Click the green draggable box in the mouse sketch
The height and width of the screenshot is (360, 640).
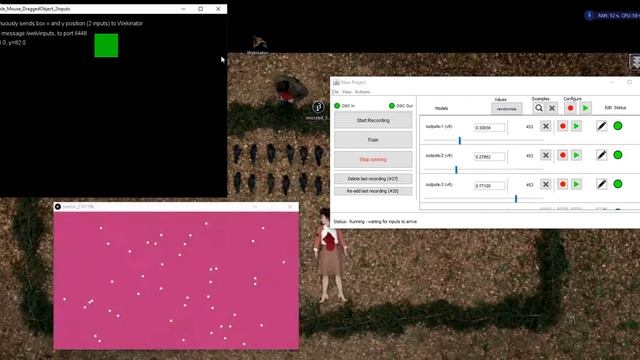[x=106, y=45]
